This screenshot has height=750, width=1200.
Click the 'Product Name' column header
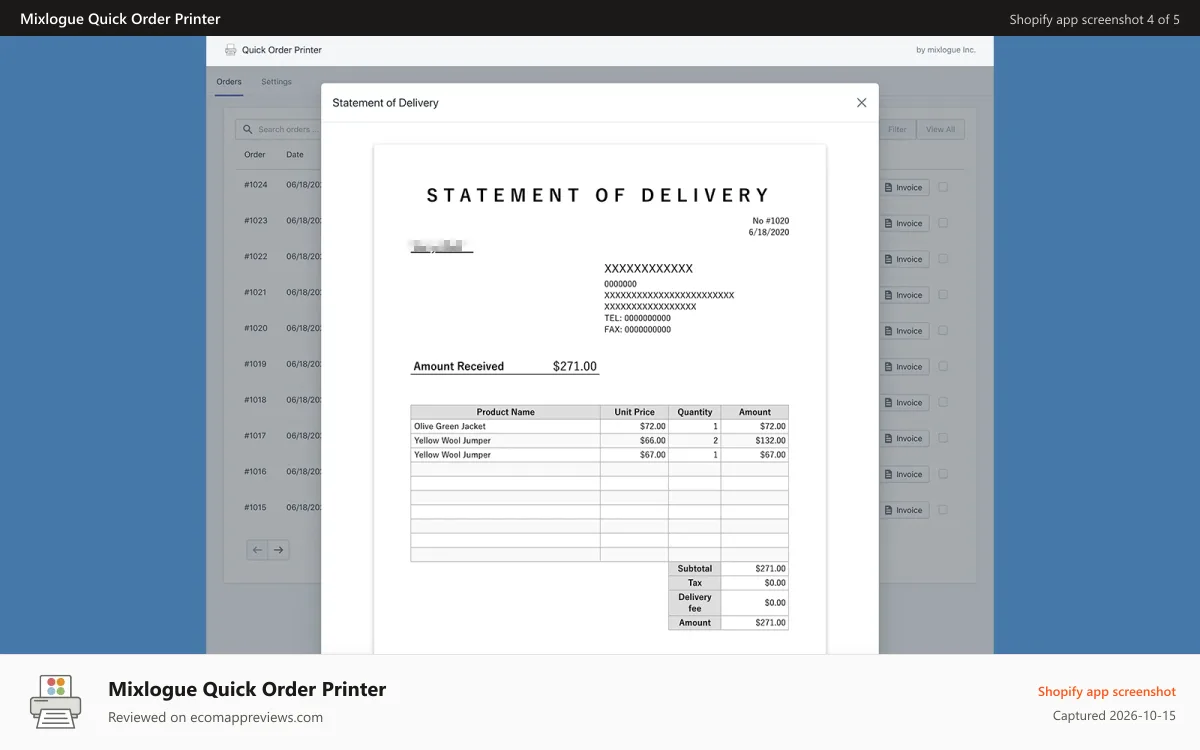[505, 412]
